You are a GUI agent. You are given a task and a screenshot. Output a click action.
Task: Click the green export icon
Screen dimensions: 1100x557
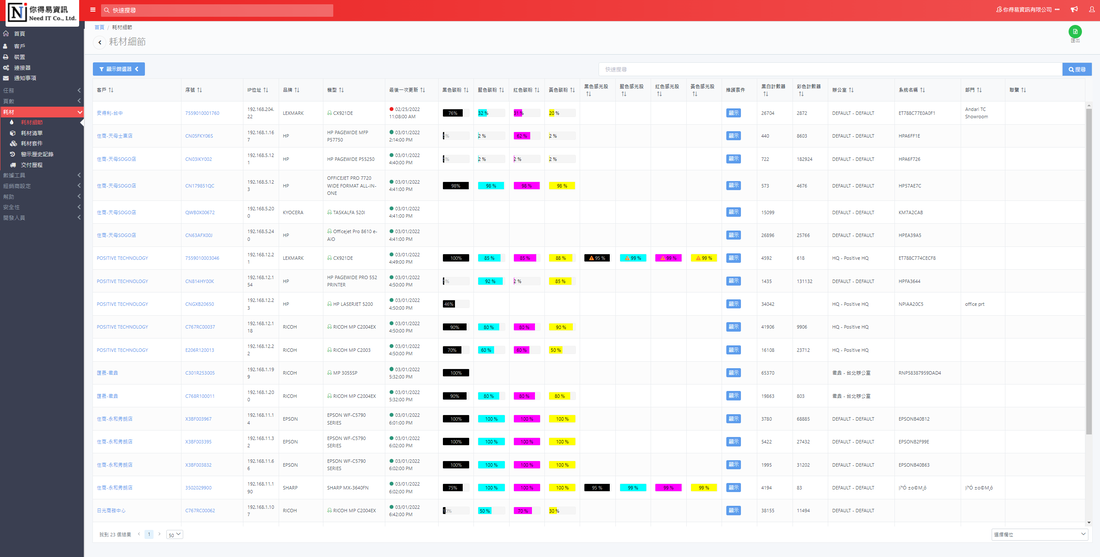[x=1075, y=32]
